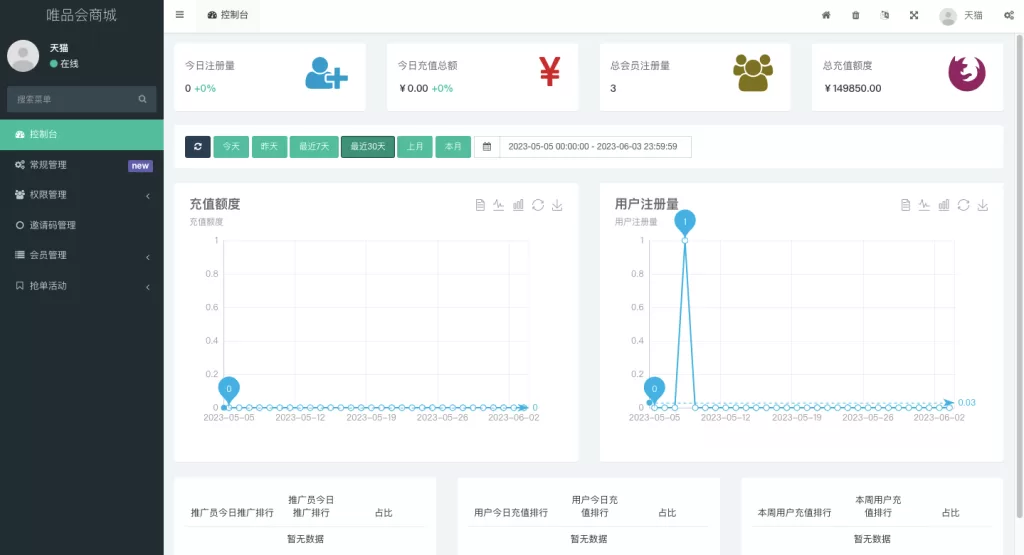Open the top-right settings gears icon

1009,15
